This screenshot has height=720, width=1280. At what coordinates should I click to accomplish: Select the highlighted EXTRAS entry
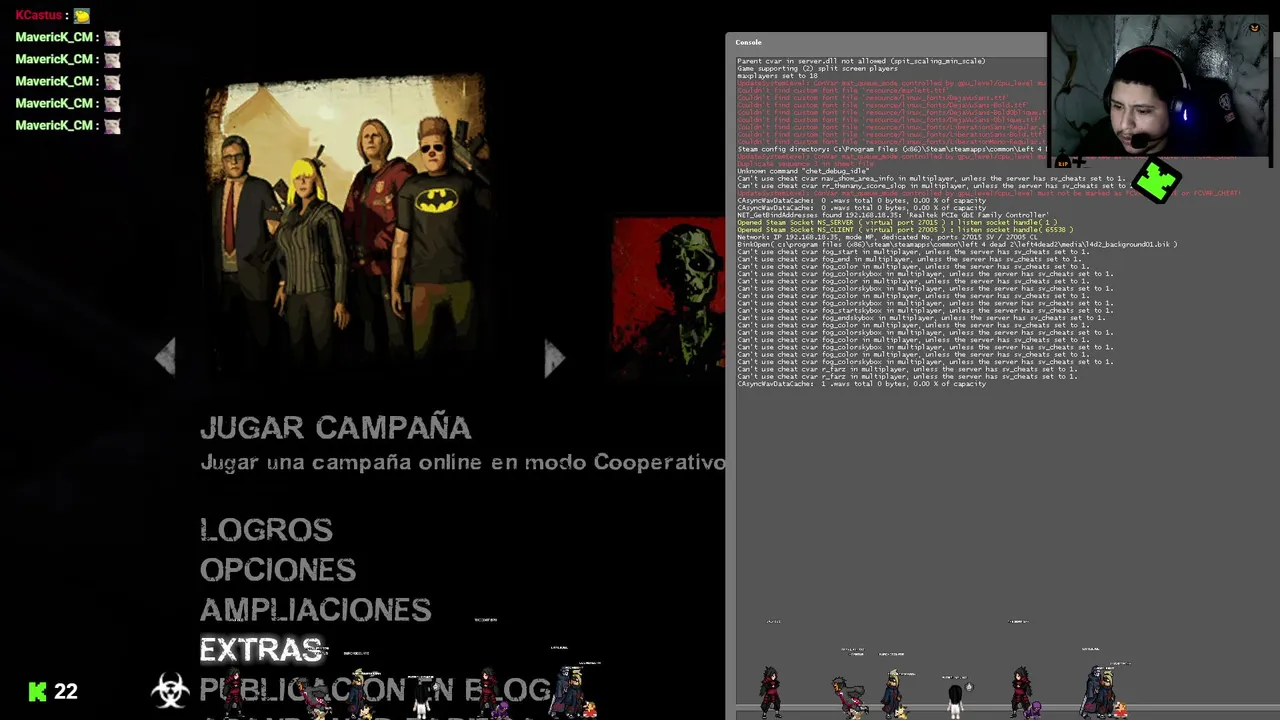click(261, 649)
